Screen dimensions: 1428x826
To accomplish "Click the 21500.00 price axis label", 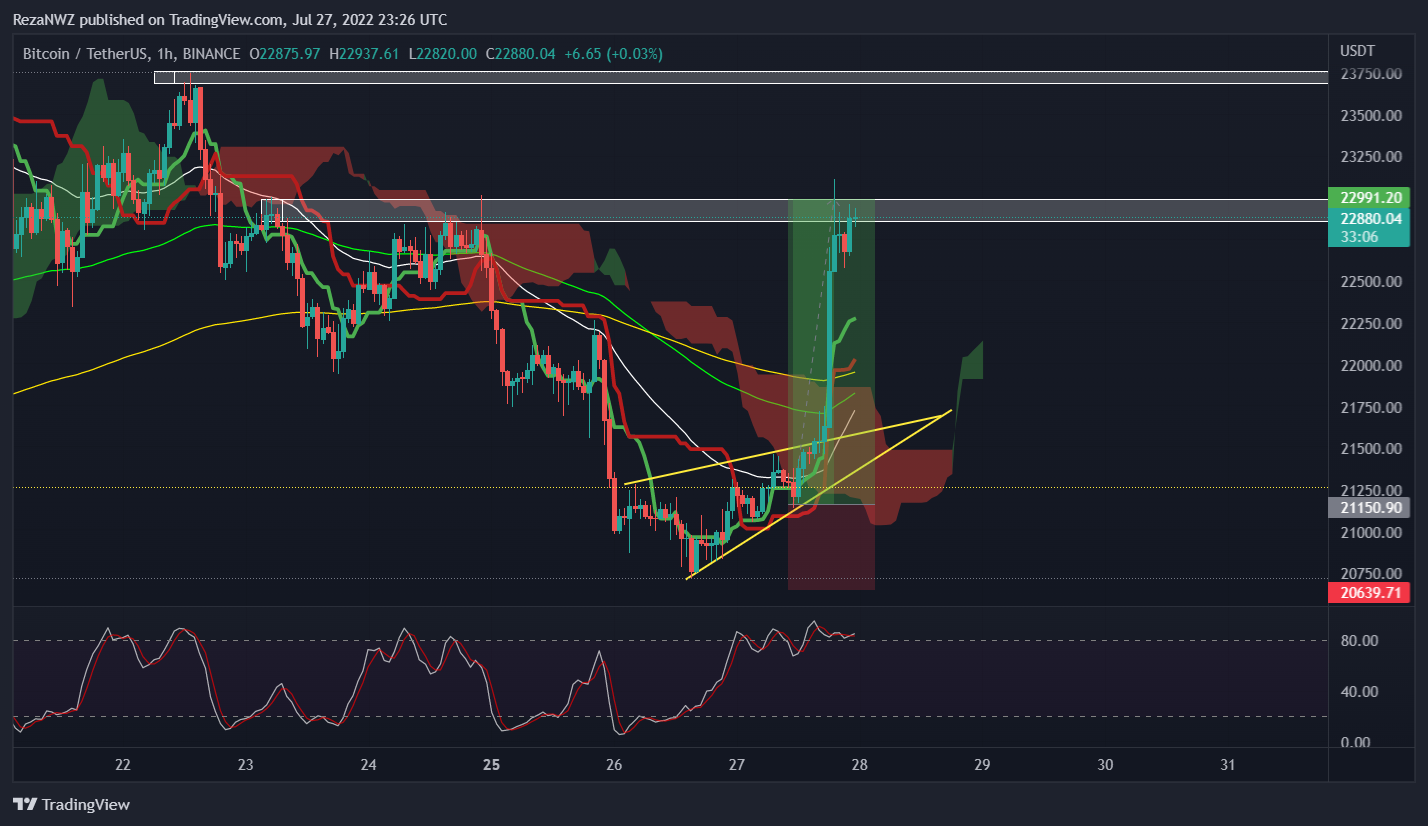I will pos(1370,449).
